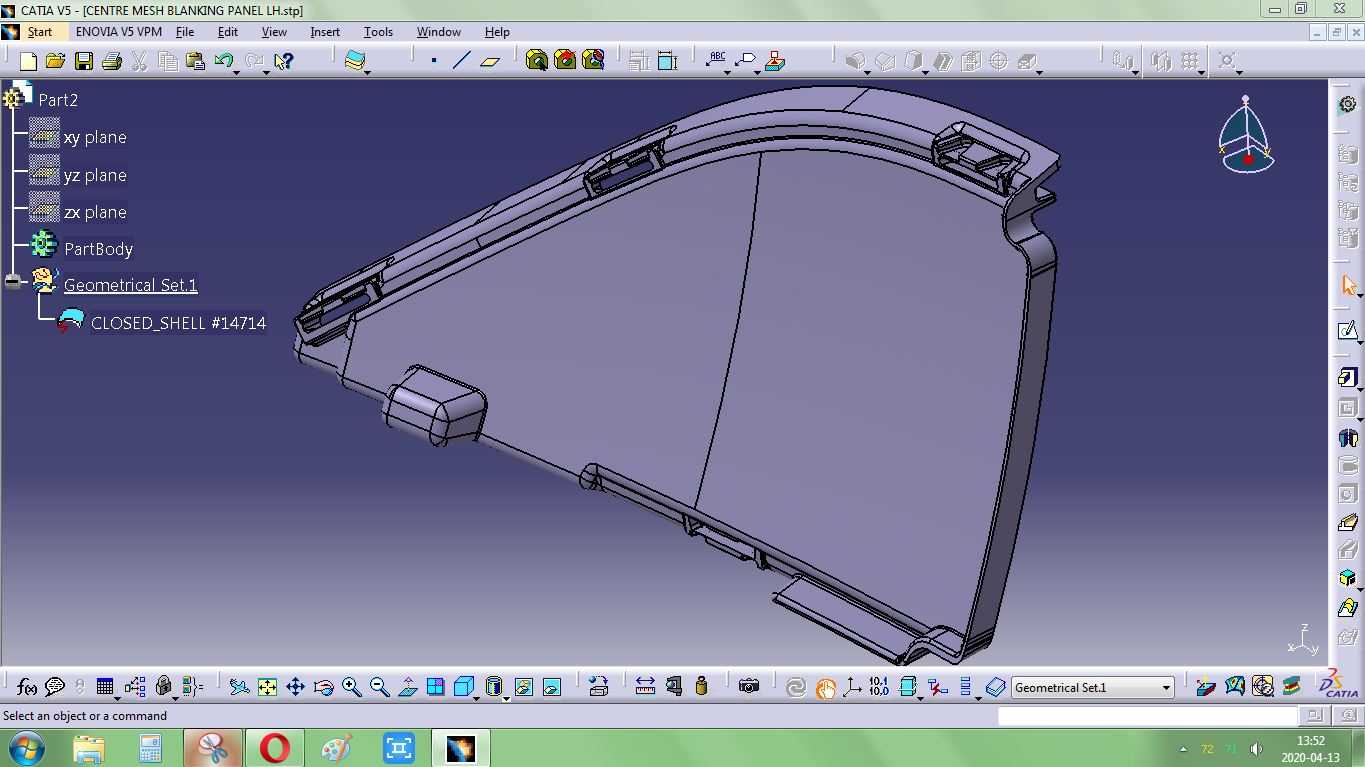Collapse the Geometrical Set.1 tree node
The width and height of the screenshot is (1365, 767).
[12, 283]
